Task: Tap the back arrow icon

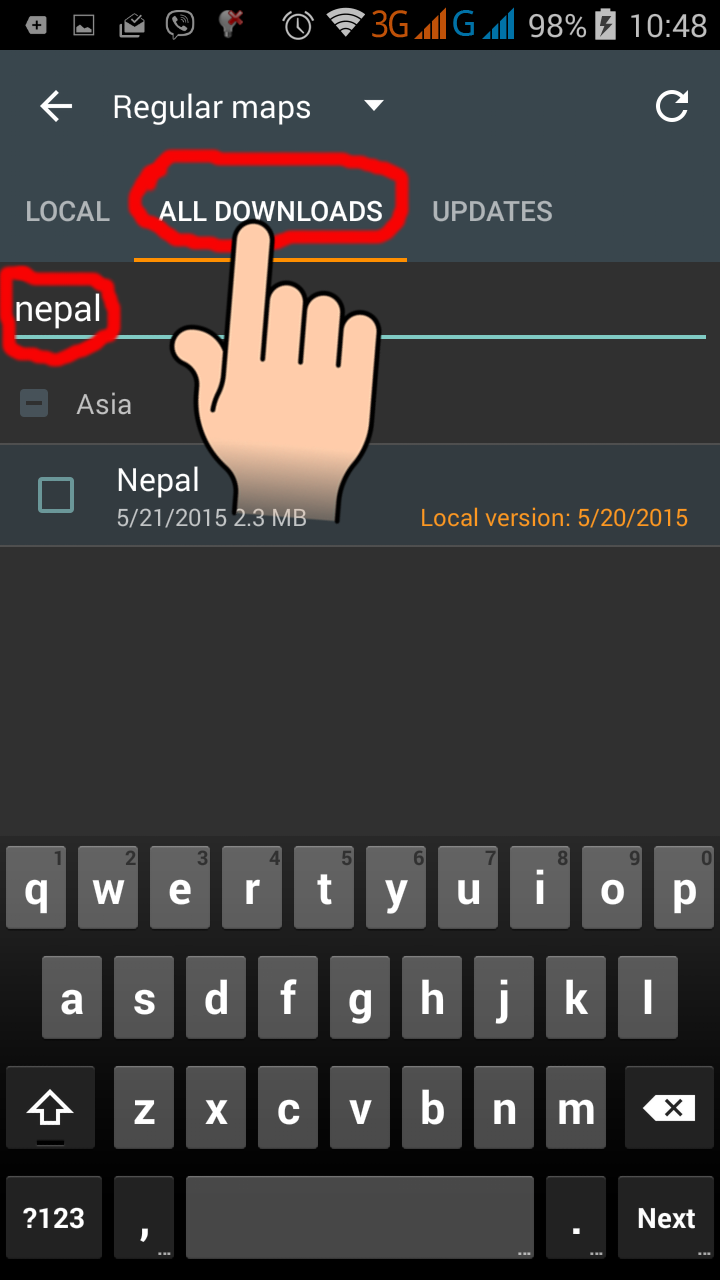Action: pyautogui.click(x=56, y=106)
